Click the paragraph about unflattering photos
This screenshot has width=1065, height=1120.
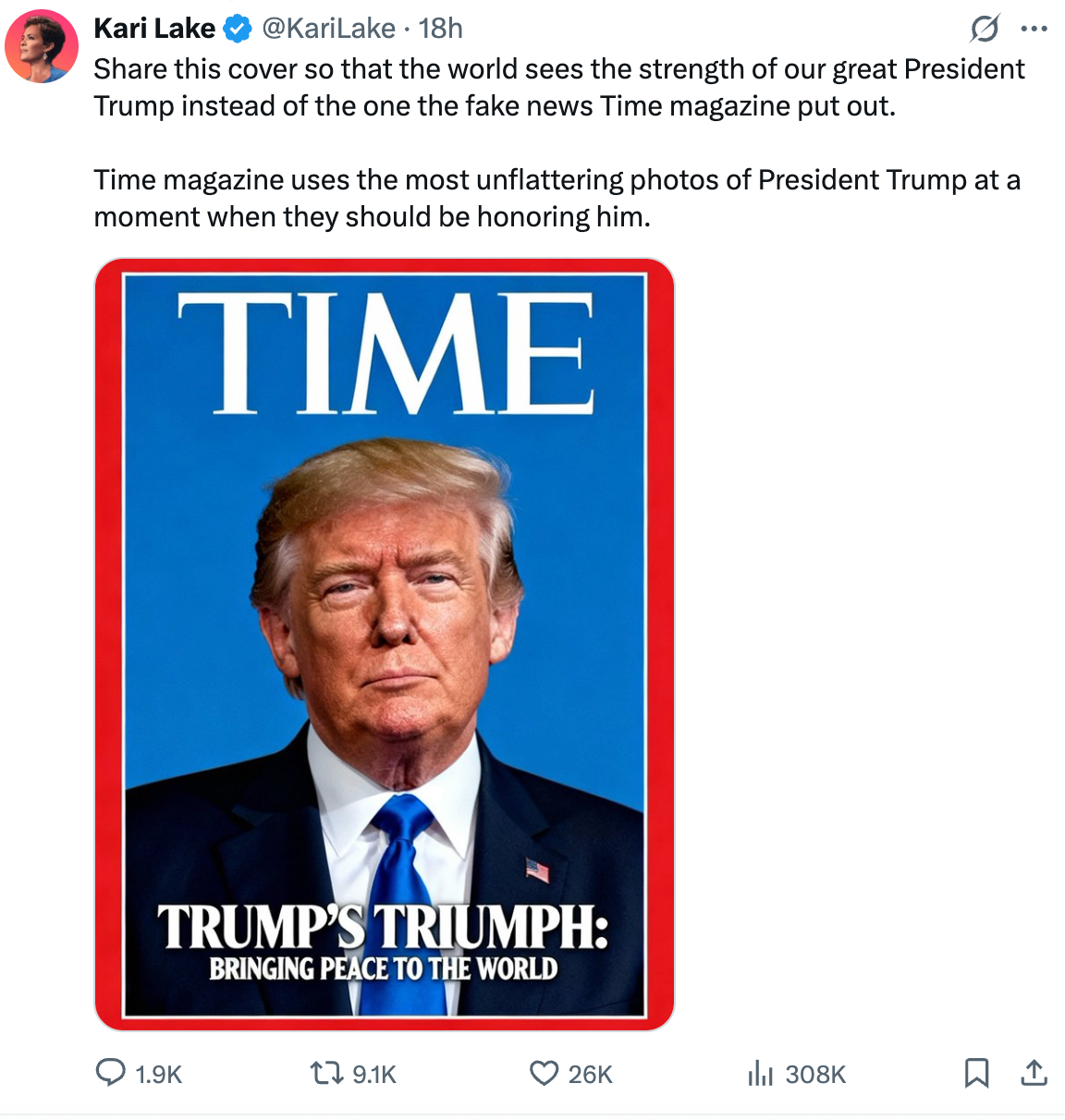[x=556, y=198]
